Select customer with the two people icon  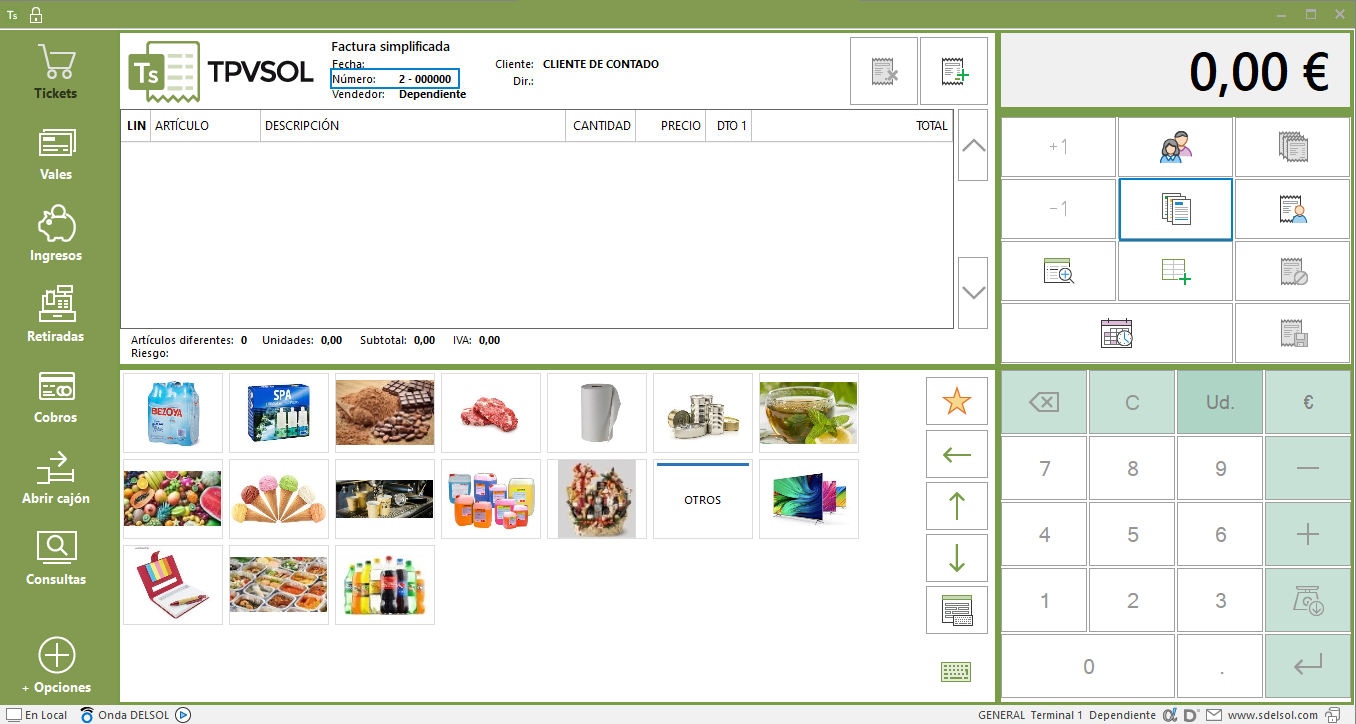[x=1175, y=148]
